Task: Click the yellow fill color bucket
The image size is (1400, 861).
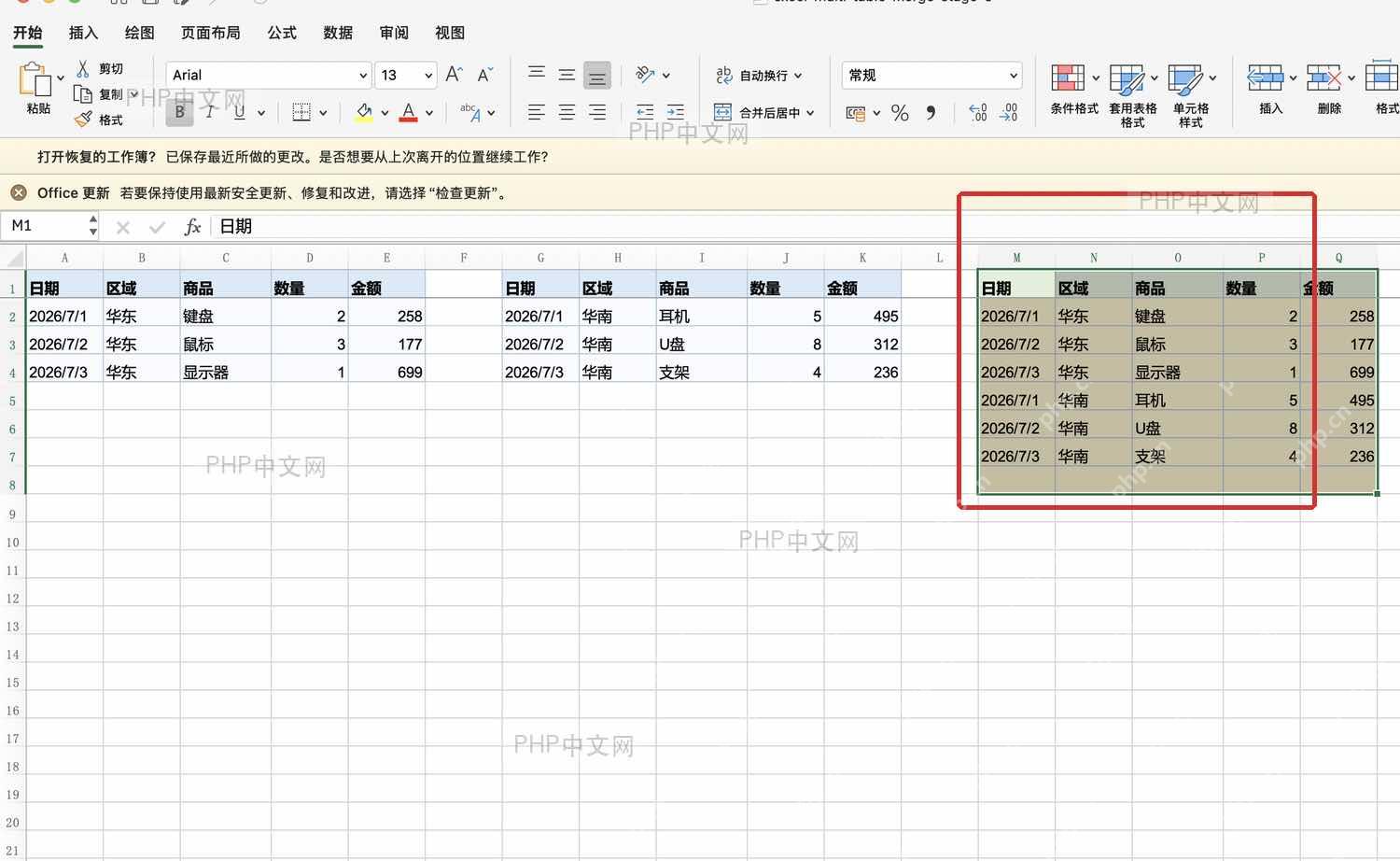Action: pos(364,113)
